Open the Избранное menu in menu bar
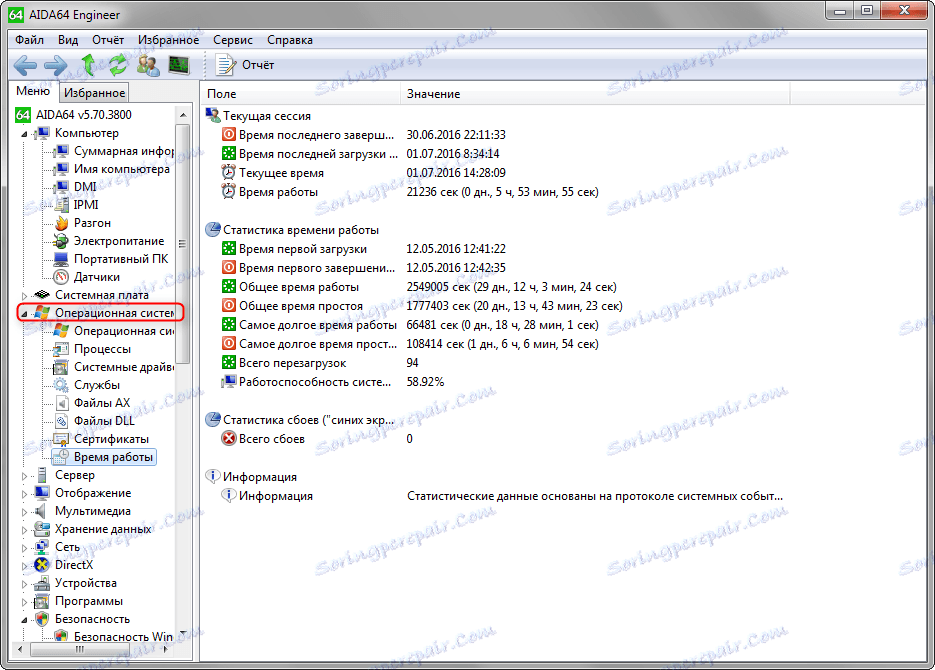The height and width of the screenshot is (670, 935). [169, 40]
